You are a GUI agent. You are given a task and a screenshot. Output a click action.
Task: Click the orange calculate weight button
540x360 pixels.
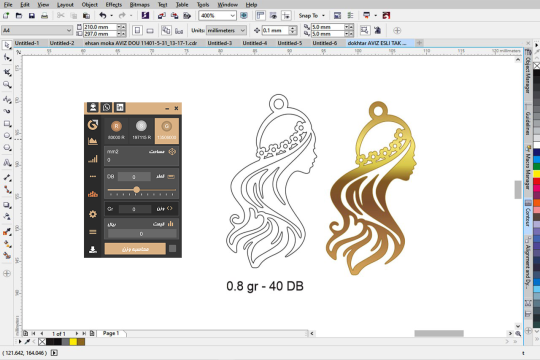pyautogui.click(x=135, y=249)
